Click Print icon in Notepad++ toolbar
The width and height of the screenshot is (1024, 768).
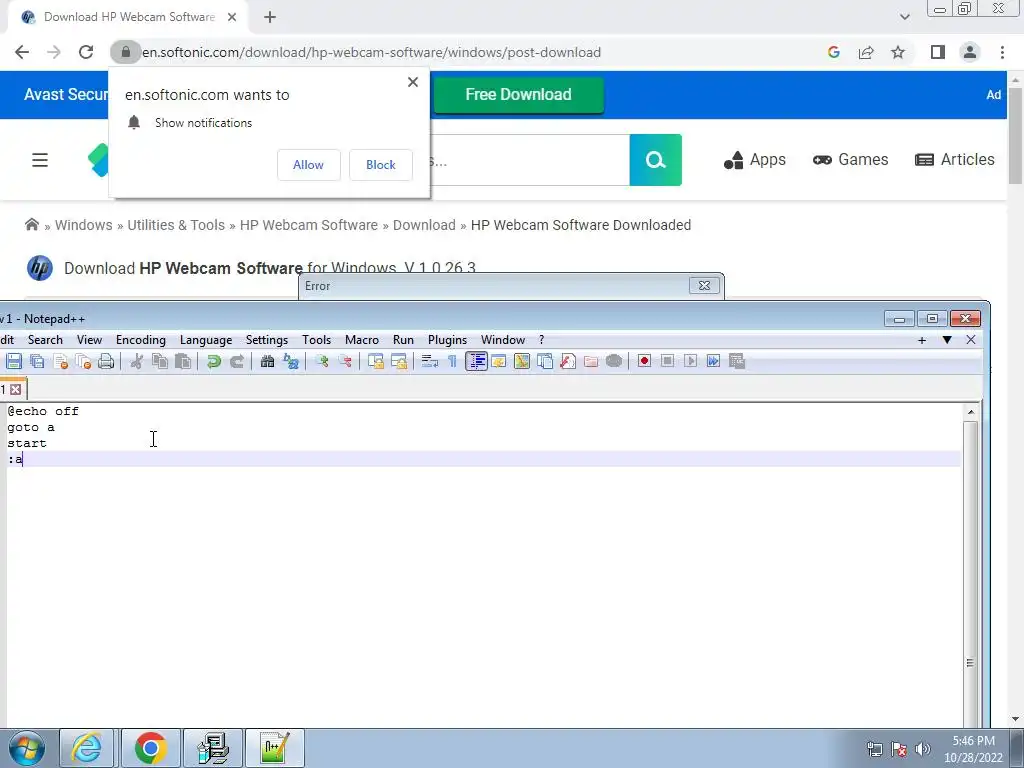click(x=106, y=361)
